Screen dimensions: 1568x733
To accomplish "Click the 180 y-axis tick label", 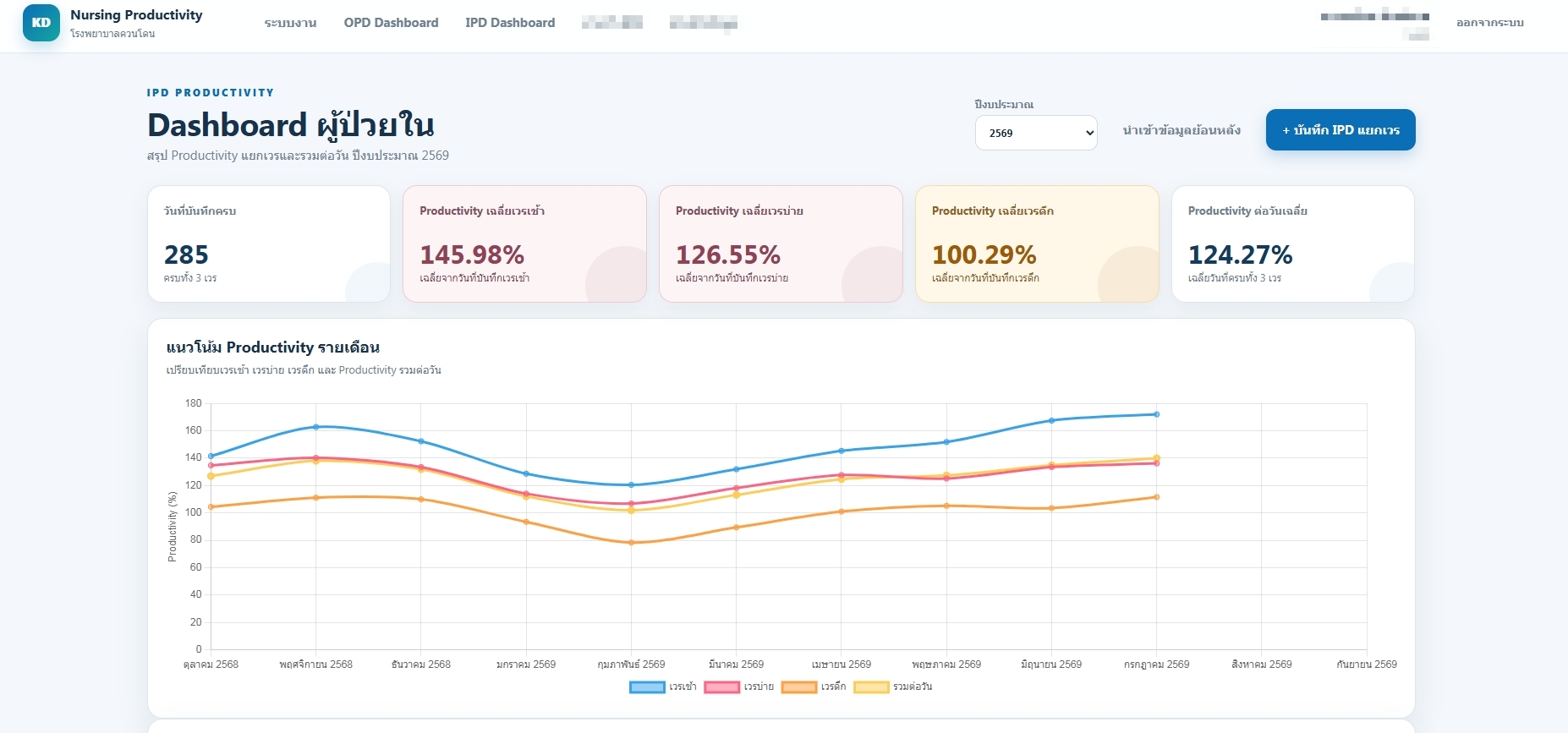I will pos(194,403).
